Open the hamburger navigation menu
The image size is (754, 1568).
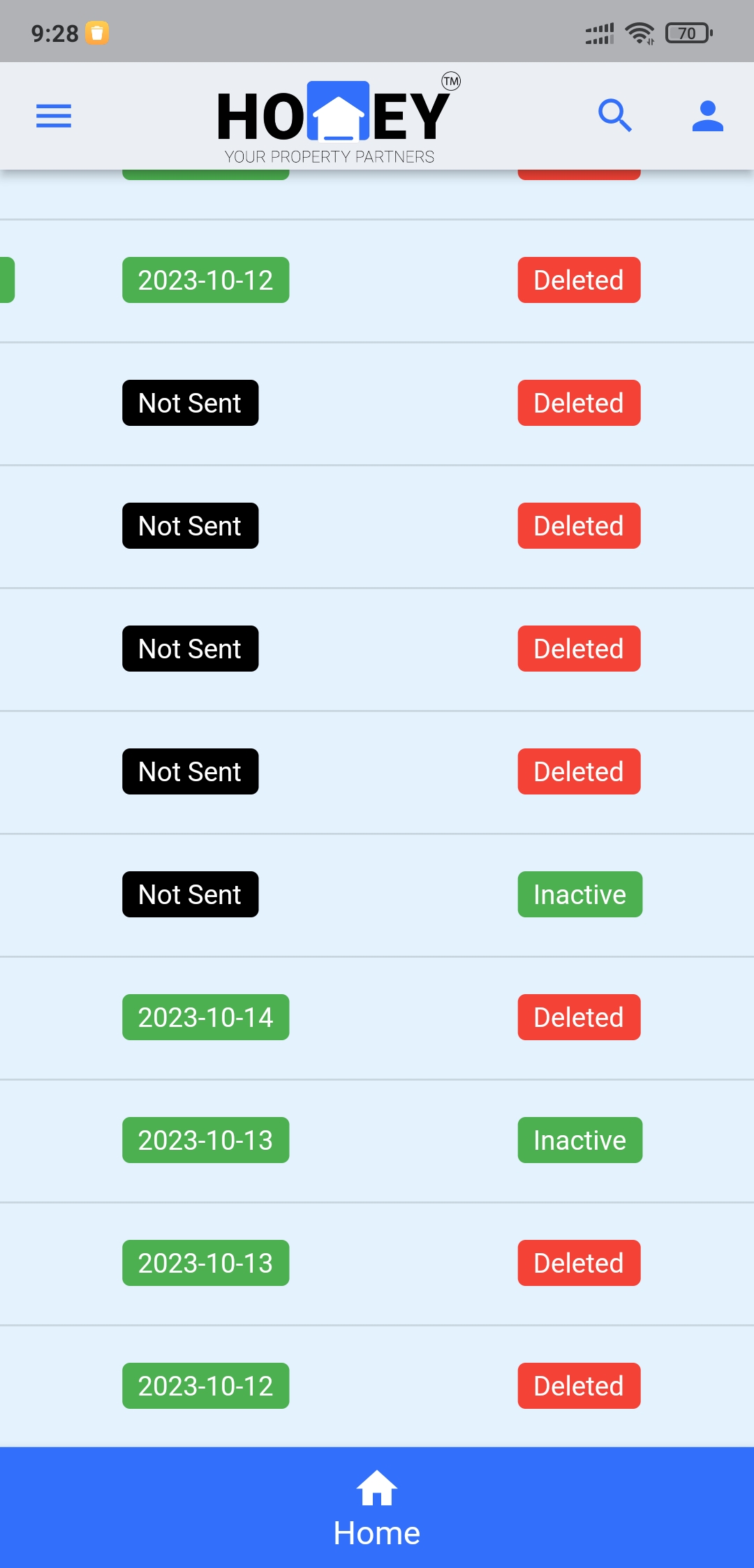click(54, 116)
